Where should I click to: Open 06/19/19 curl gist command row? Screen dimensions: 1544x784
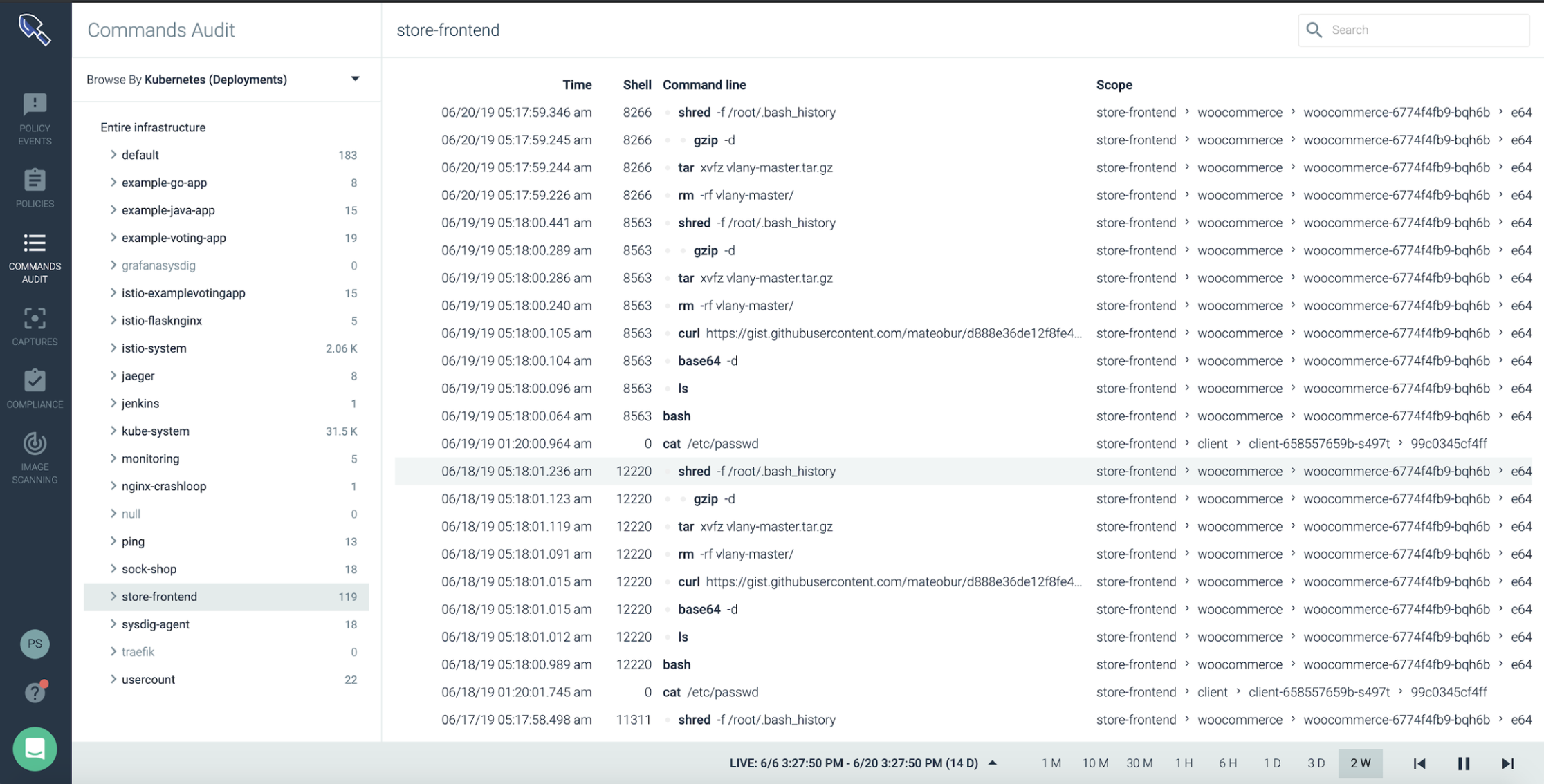click(964, 333)
